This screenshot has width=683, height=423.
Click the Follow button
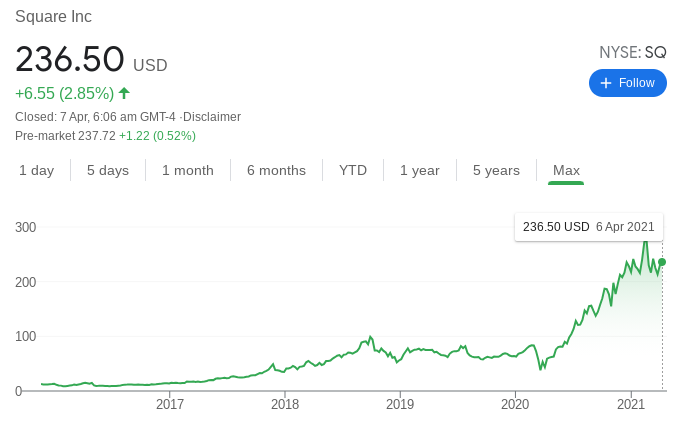click(628, 83)
